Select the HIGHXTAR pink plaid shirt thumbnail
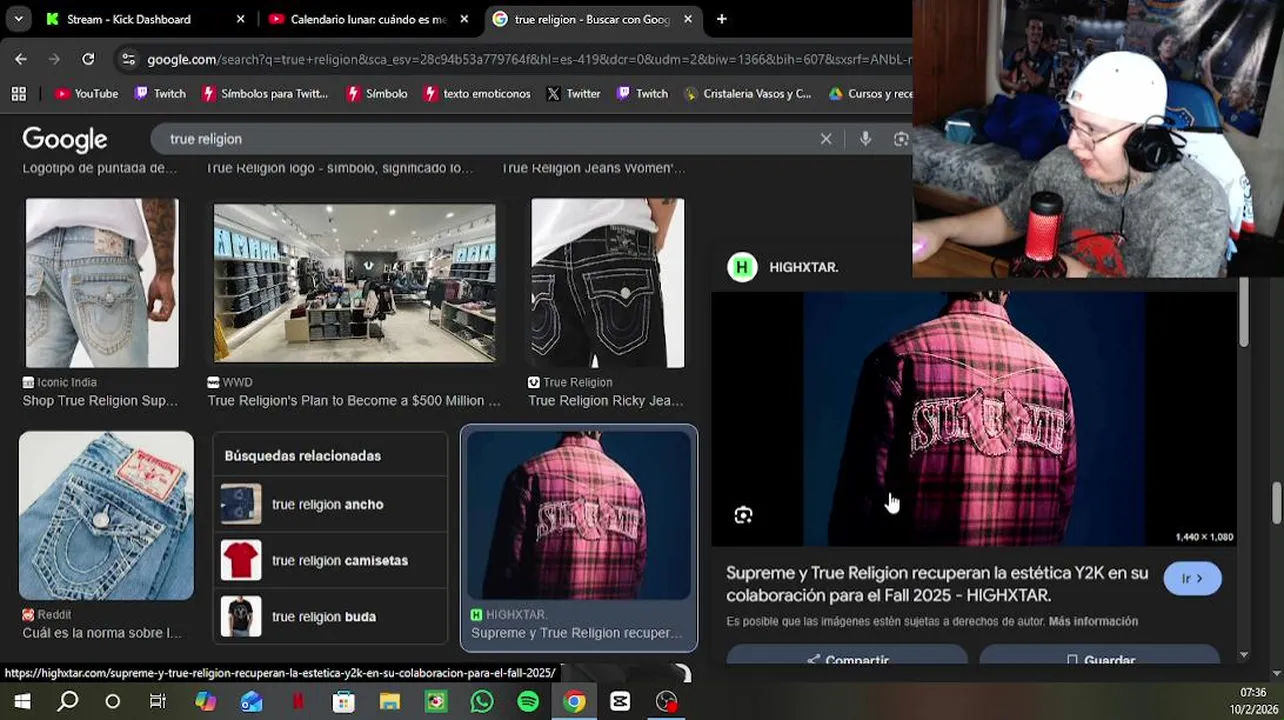This screenshot has height=720, width=1284. coord(579,515)
